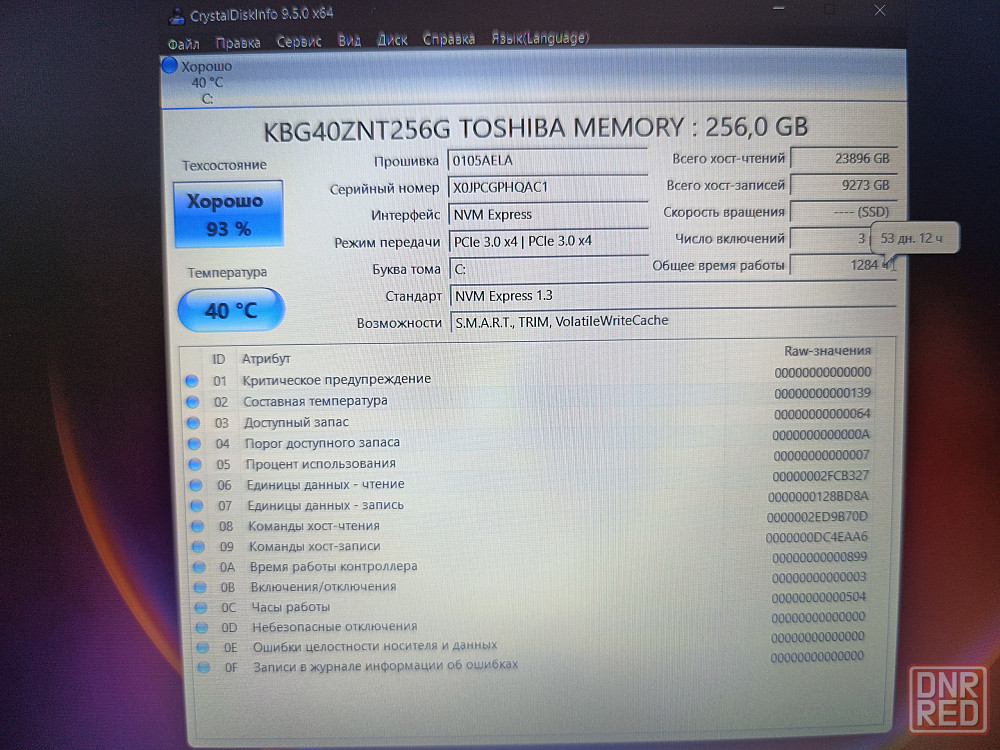Select row text Процент использования

[x=321, y=464]
